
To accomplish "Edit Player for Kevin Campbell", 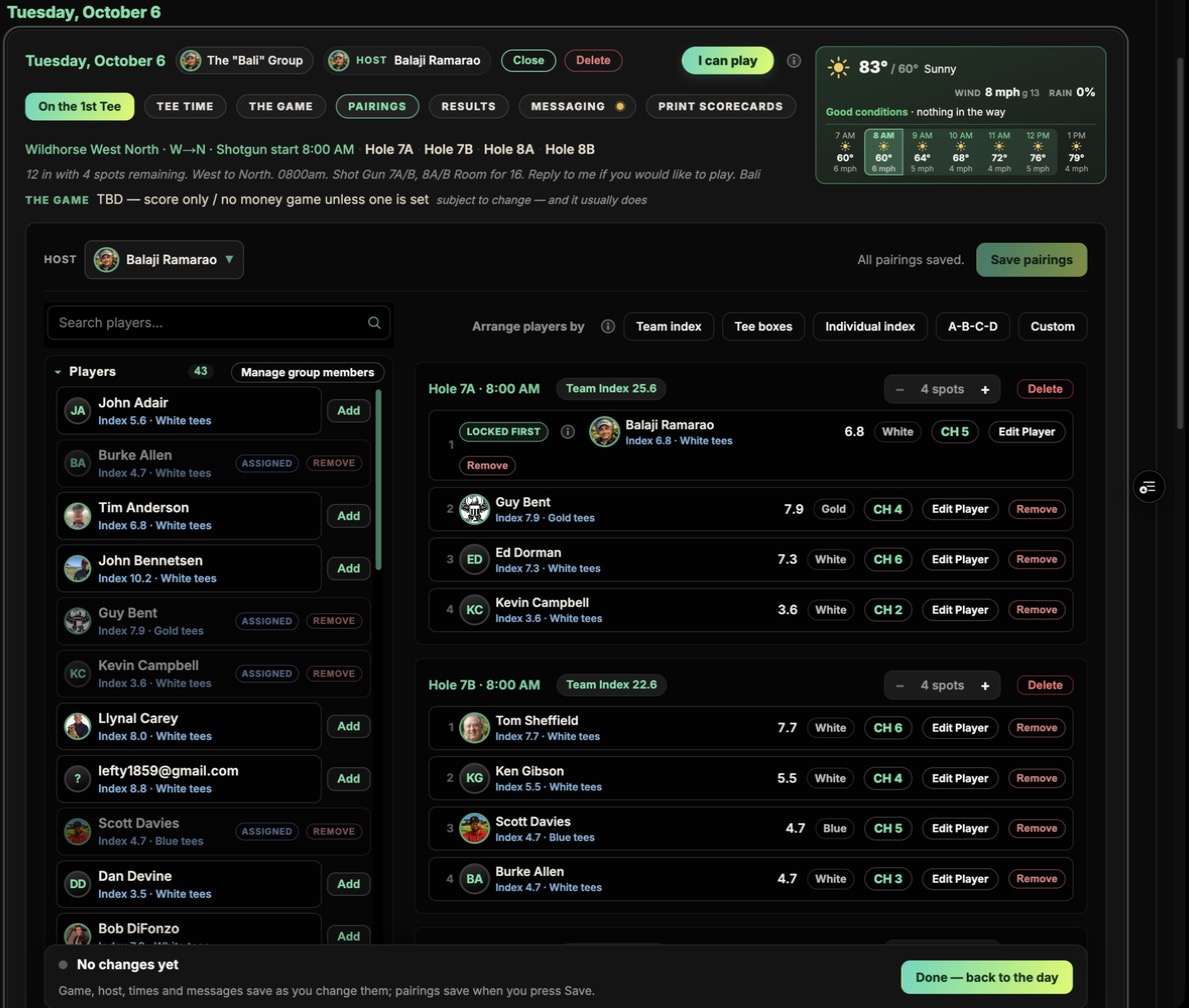I will tap(960, 610).
